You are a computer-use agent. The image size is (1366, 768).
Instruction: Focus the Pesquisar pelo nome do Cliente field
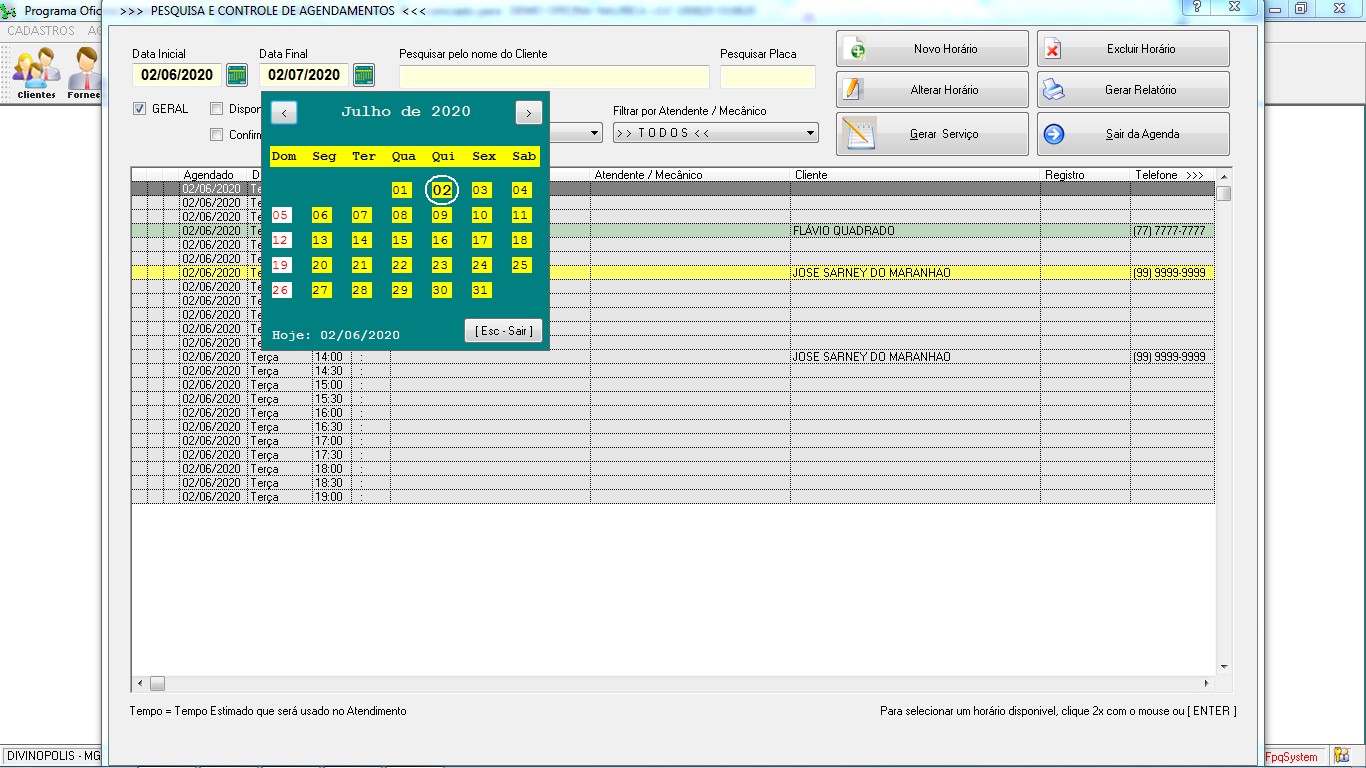(x=554, y=77)
